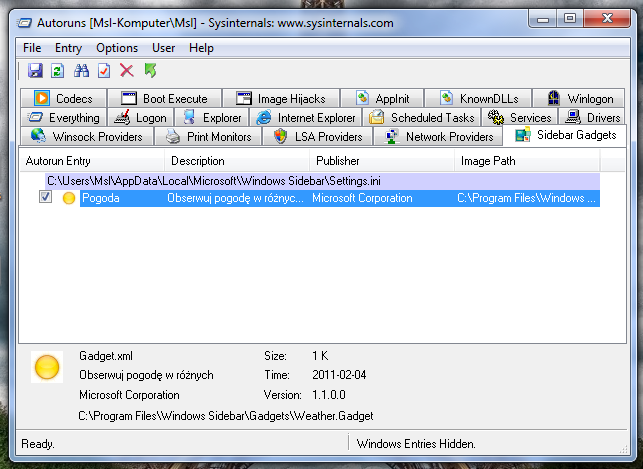Open the File menu

pos(32,48)
